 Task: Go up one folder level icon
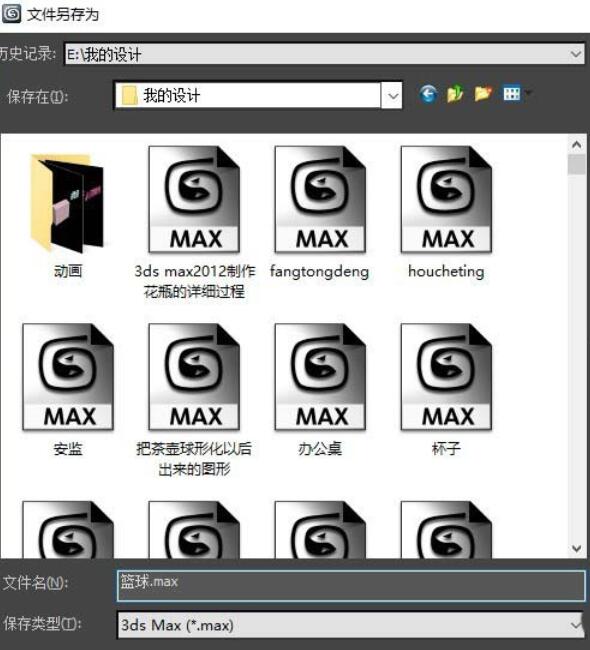coord(455,94)
